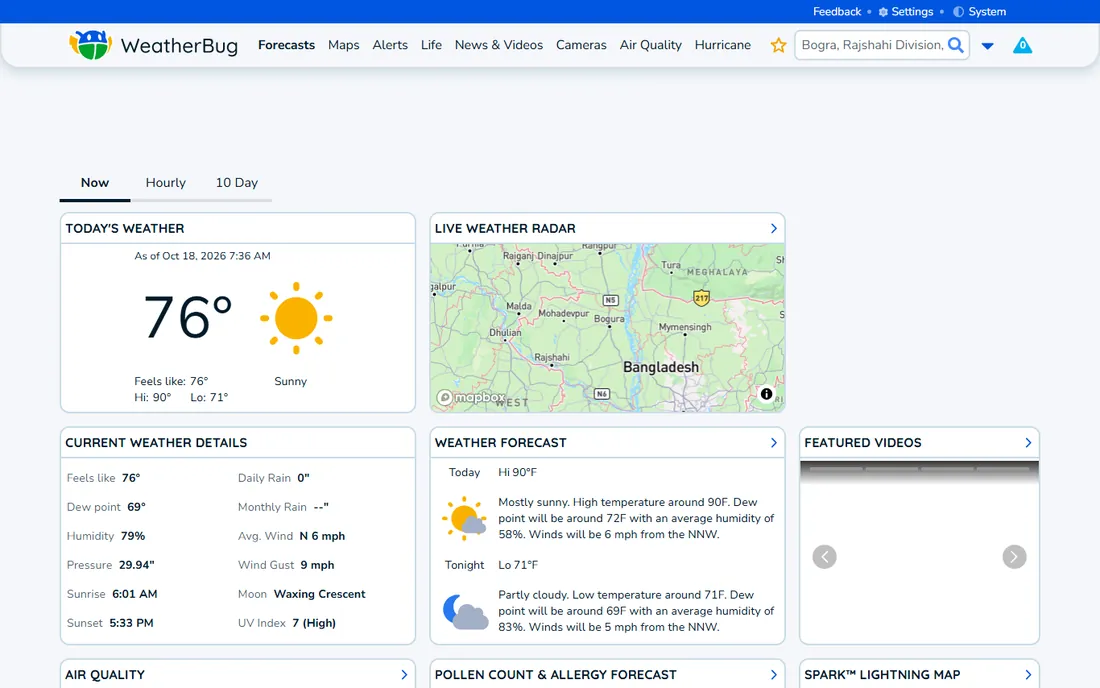The height and width of the screenshot is (688, 1100).
Task: Toggle the System theme mode
Action: [979, 11]
